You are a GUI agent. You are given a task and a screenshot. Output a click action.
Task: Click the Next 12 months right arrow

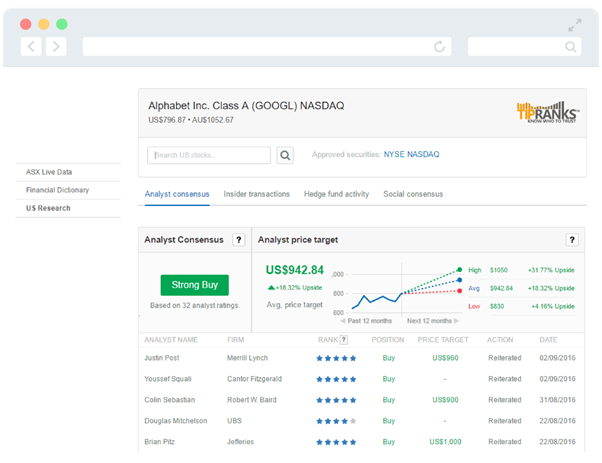tap(456, 321)
